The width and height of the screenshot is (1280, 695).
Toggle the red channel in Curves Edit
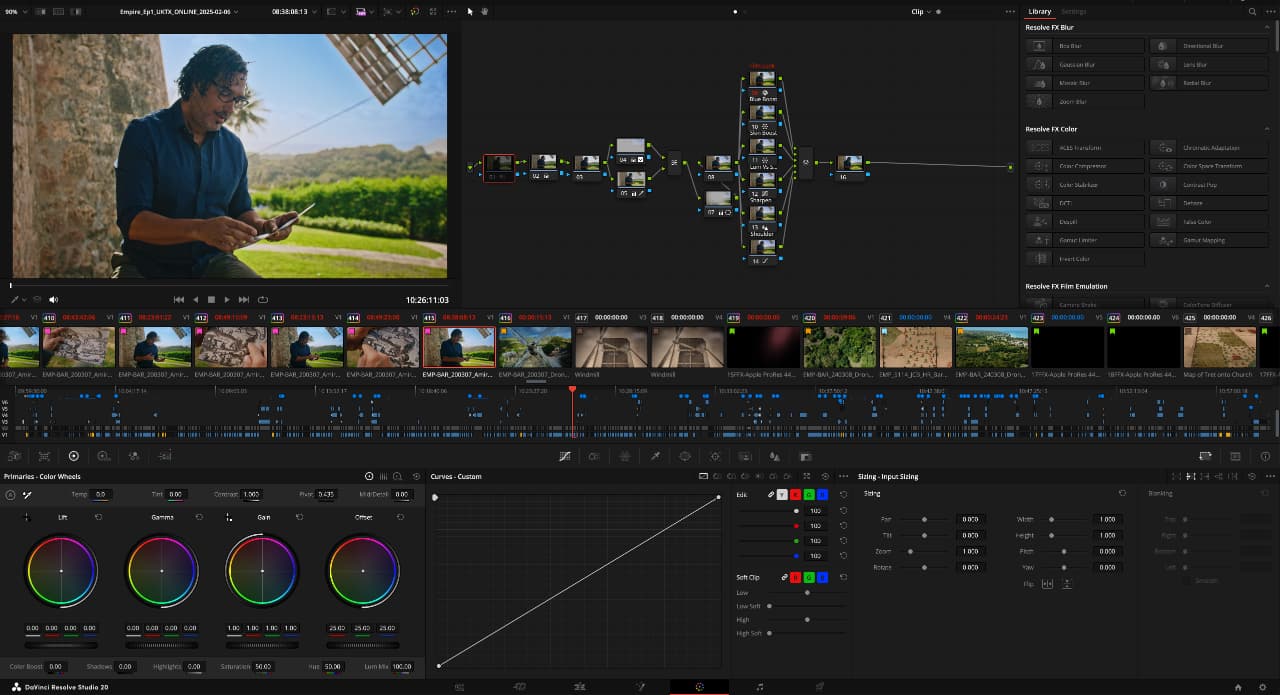click(795, 495)
